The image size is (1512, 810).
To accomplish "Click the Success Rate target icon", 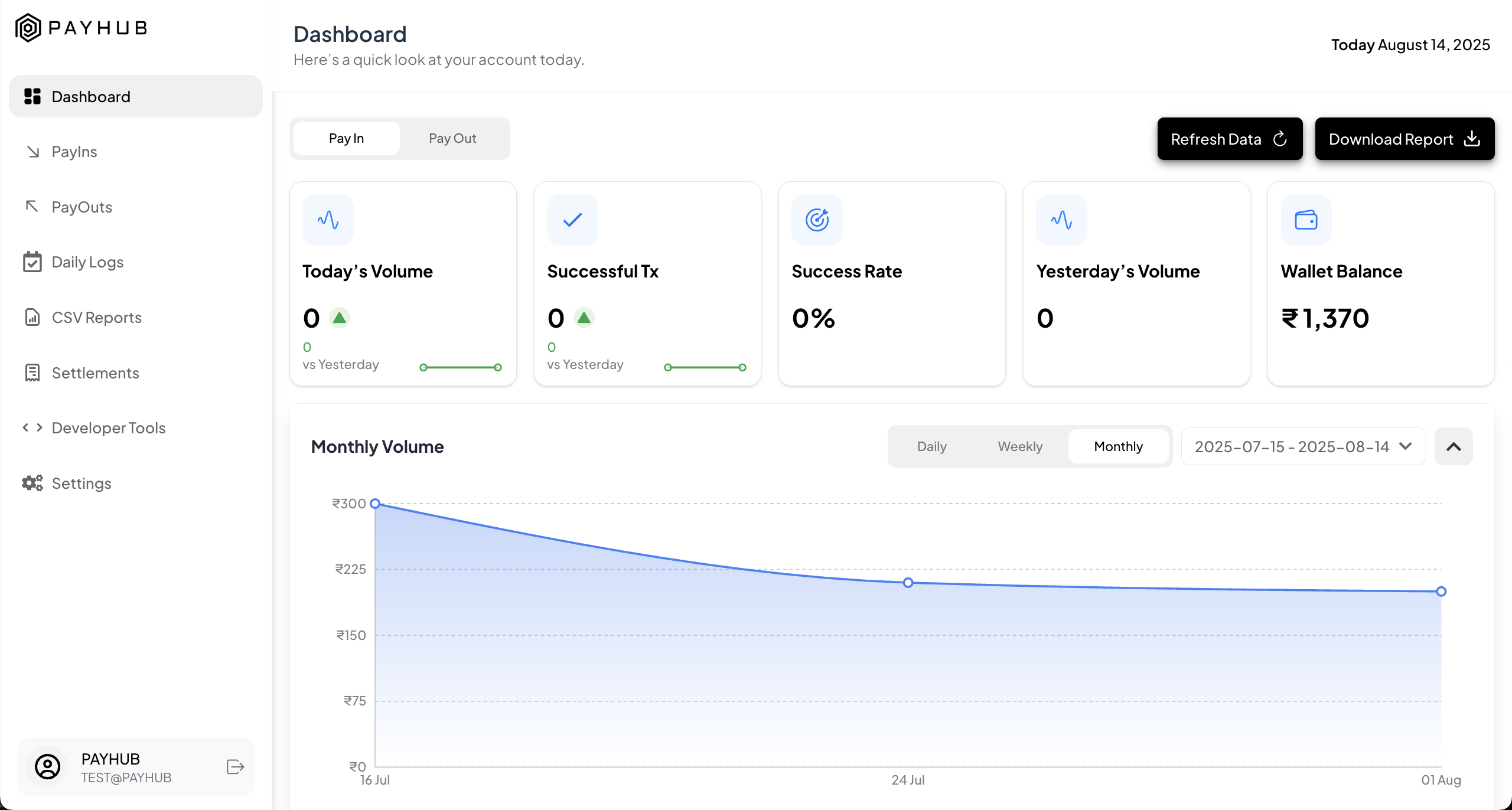I will click(x=817, y=220).
